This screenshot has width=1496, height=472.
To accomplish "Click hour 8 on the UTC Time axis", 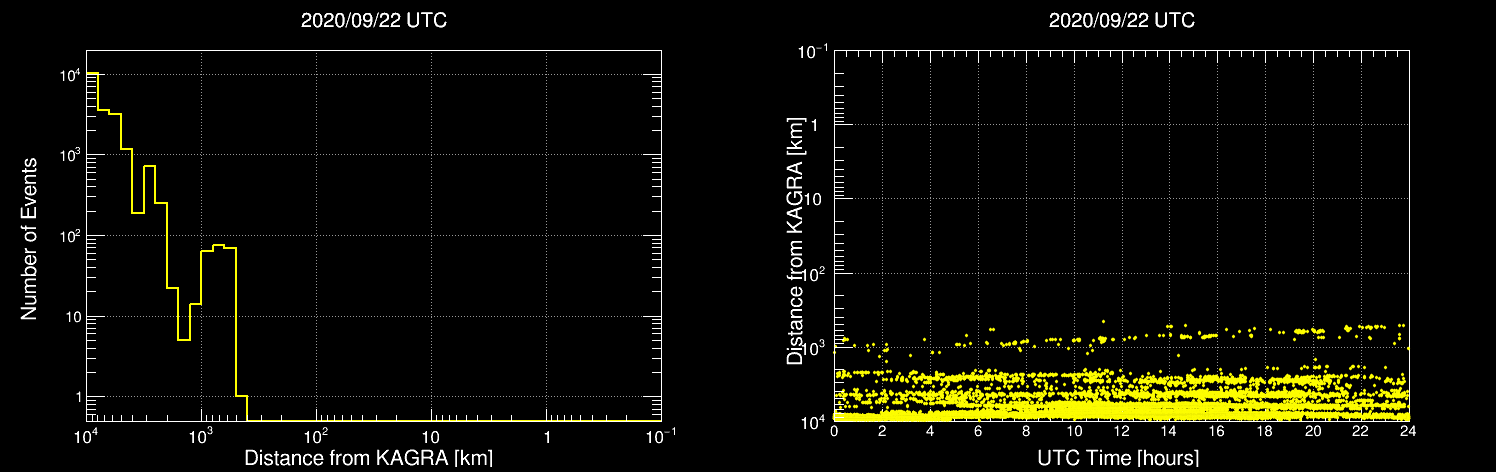I will click(1025, 431).
